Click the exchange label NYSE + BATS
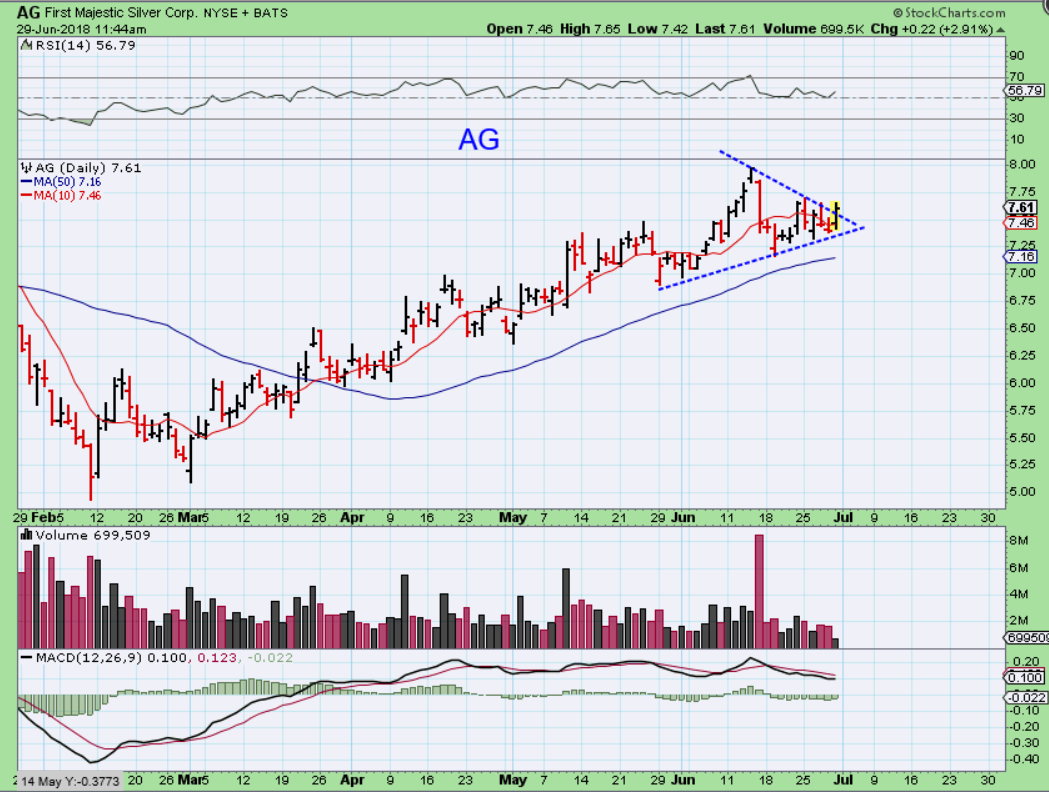 tap(248, 13)
